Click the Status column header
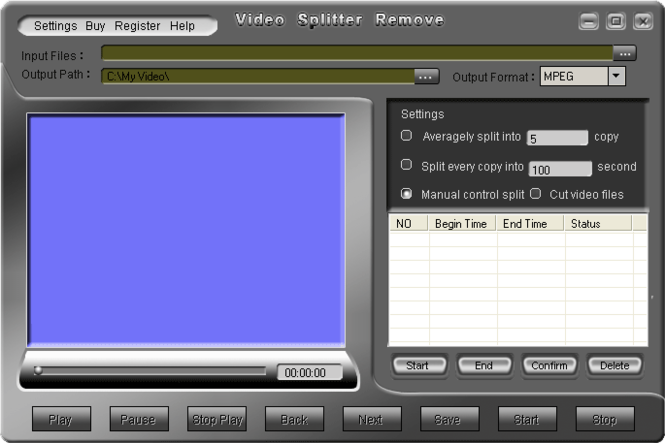 (598, 223)
